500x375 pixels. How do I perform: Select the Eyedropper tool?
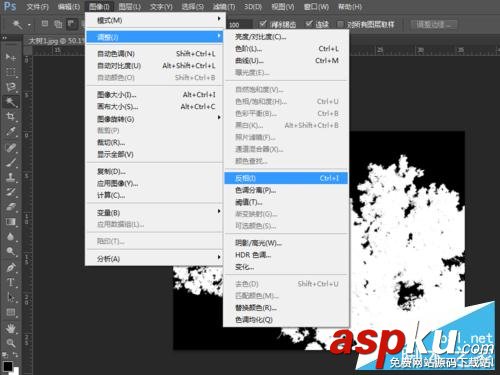point(11,131)
